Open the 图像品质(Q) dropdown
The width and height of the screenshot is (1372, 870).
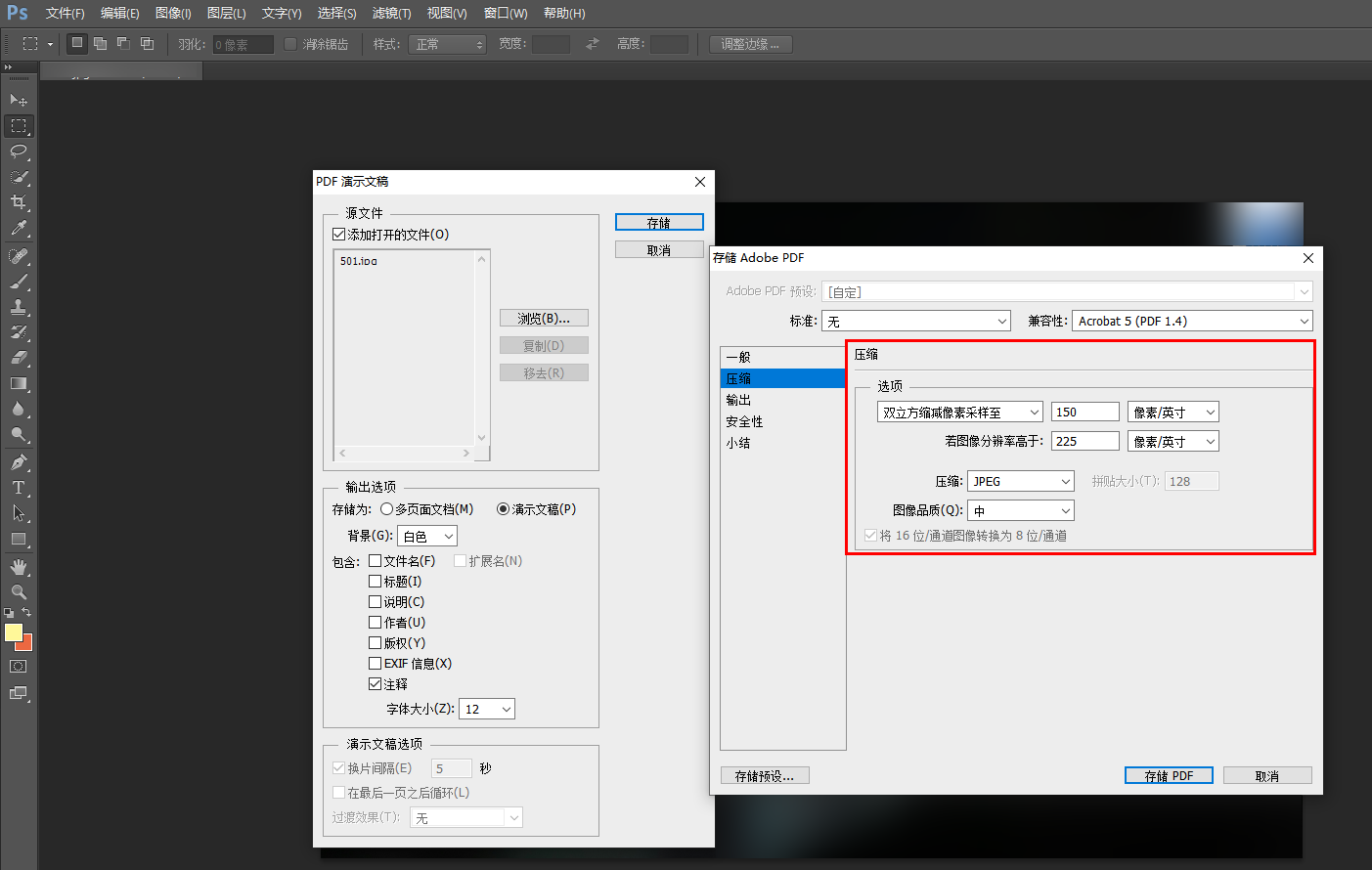tap(1020, 509)
